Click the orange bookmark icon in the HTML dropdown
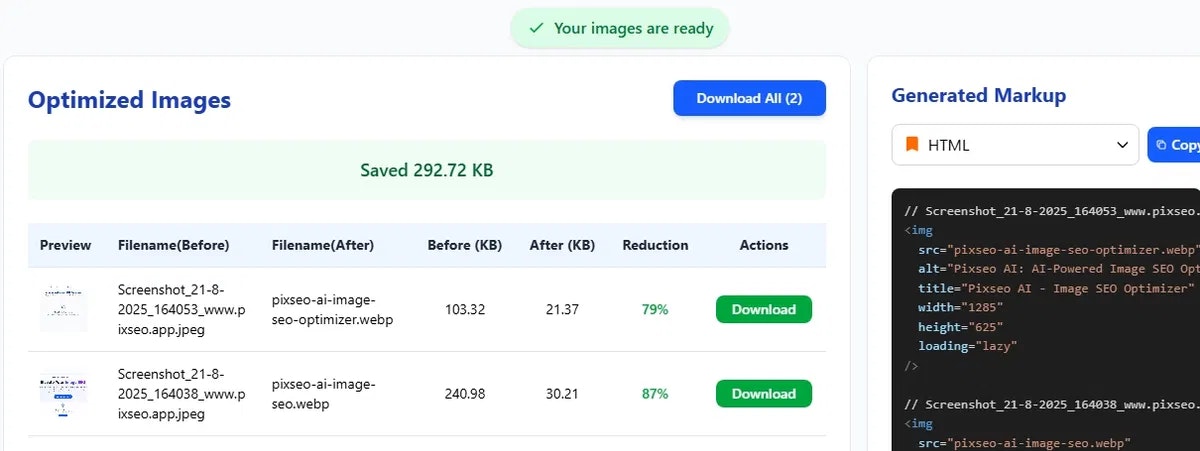Viewport: 1200px width, 451px height. click(x=911, y=145)
